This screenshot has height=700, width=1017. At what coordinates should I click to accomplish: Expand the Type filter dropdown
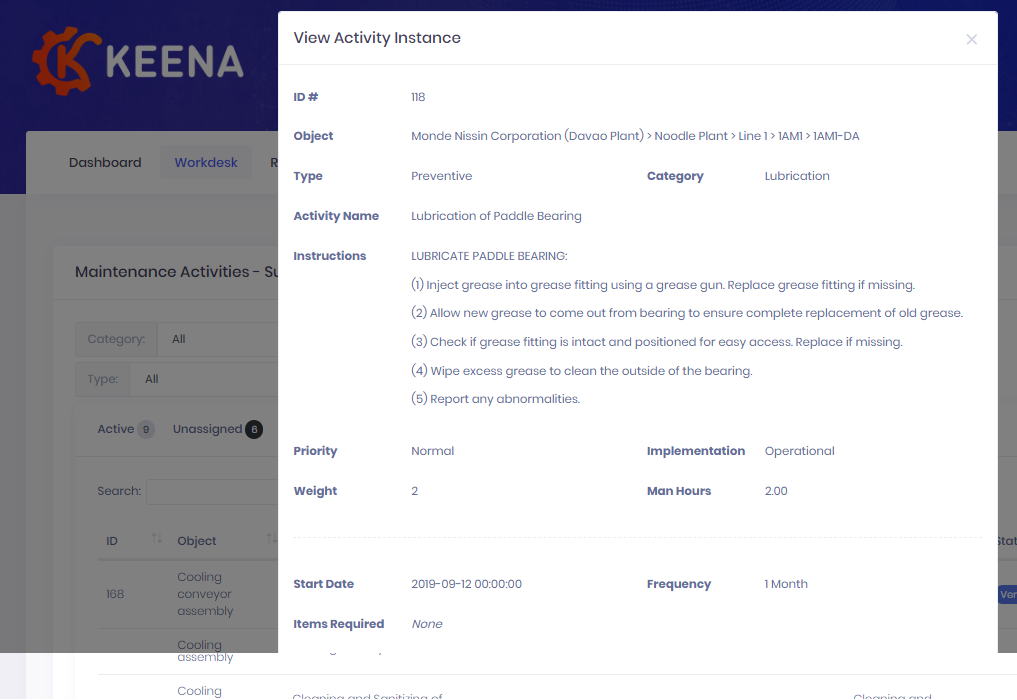pyautogui.click(x=210, y=379)
